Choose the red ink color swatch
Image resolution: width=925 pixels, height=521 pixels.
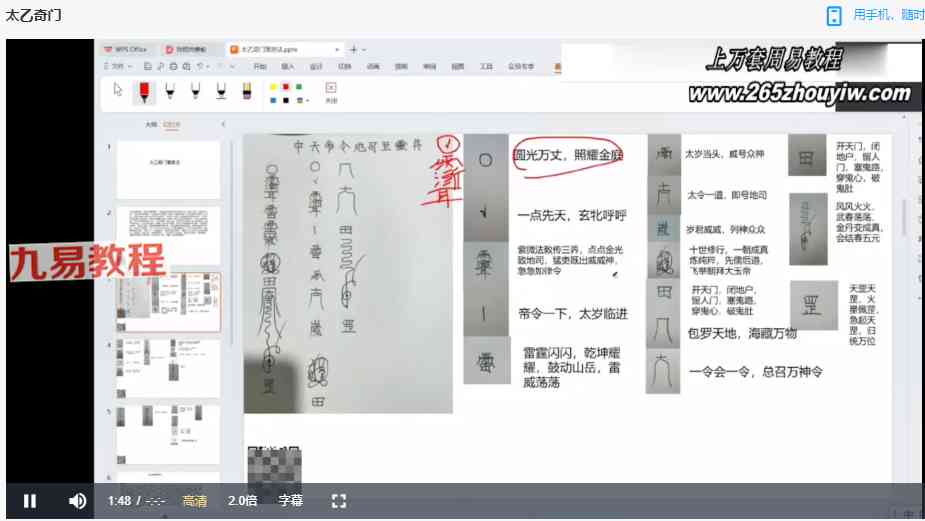[286, 87]
